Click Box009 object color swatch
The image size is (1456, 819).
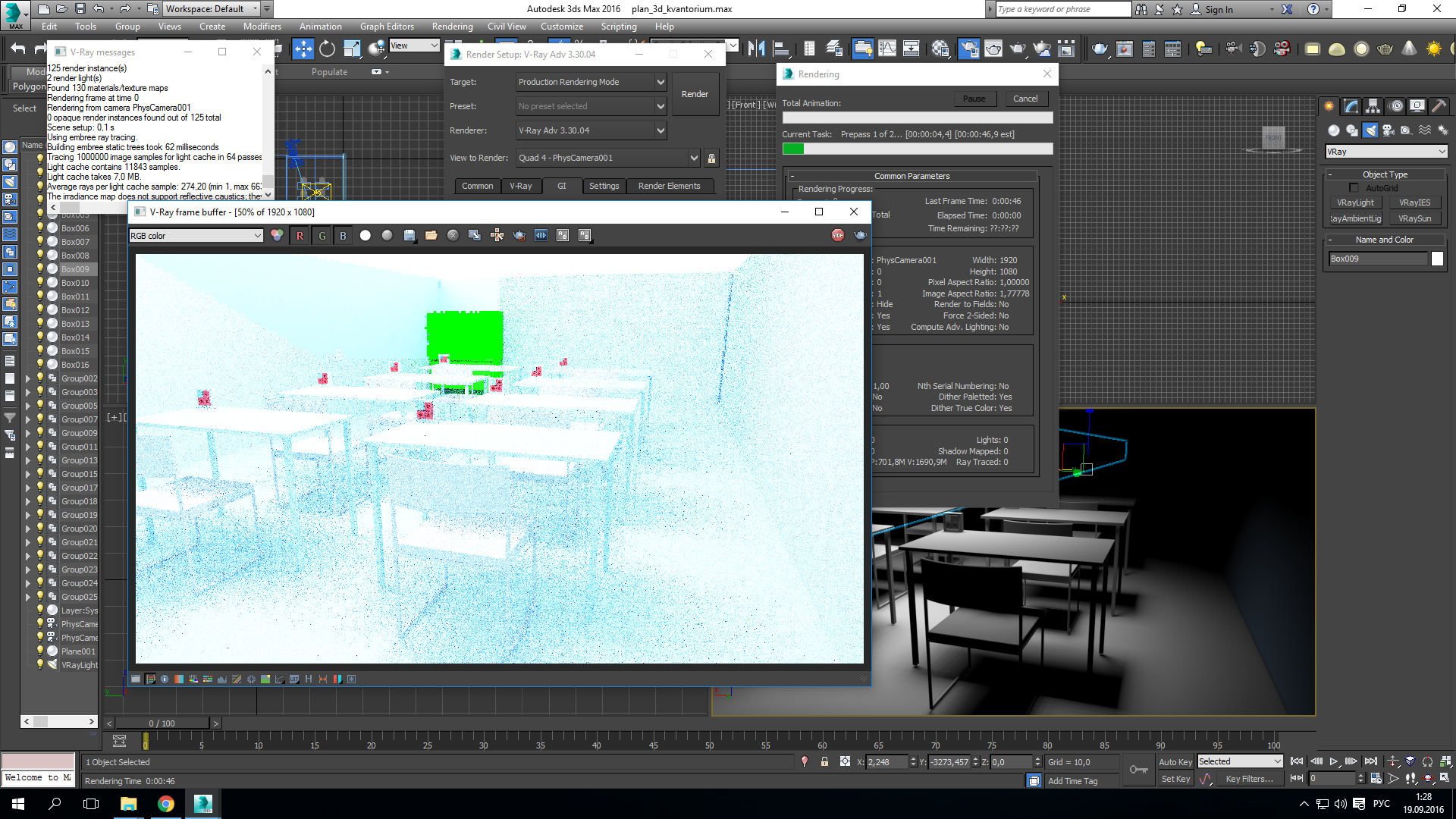[1437, 259]
